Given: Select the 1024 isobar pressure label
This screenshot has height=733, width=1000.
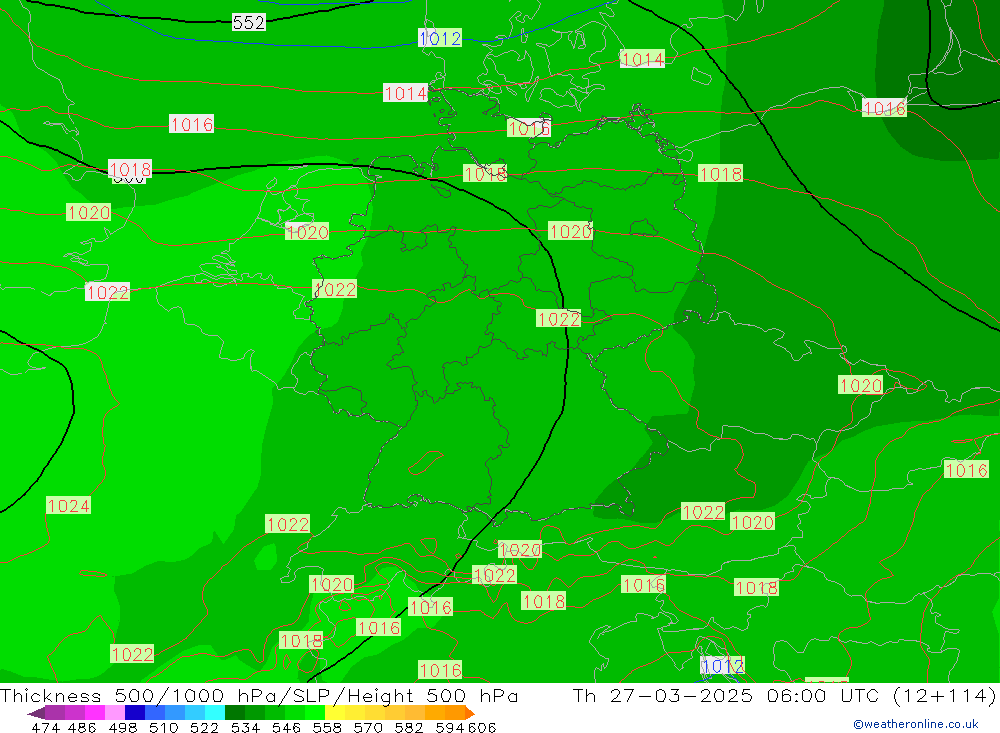Looking at the screenshot, I should coord(69,506).
